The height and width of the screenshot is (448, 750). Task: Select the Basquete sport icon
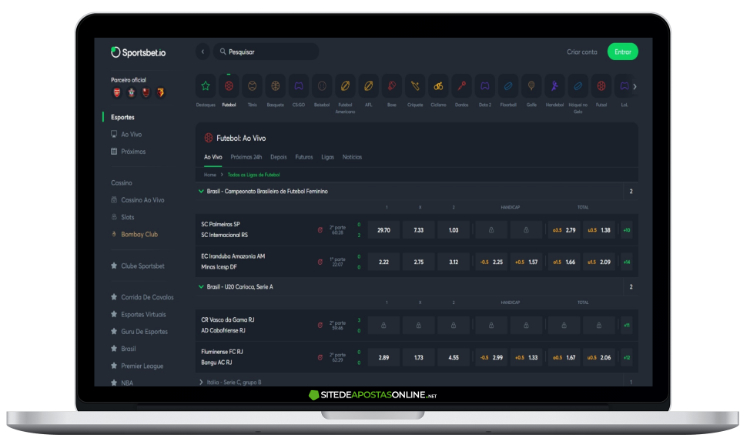click(x=276, y=87)
